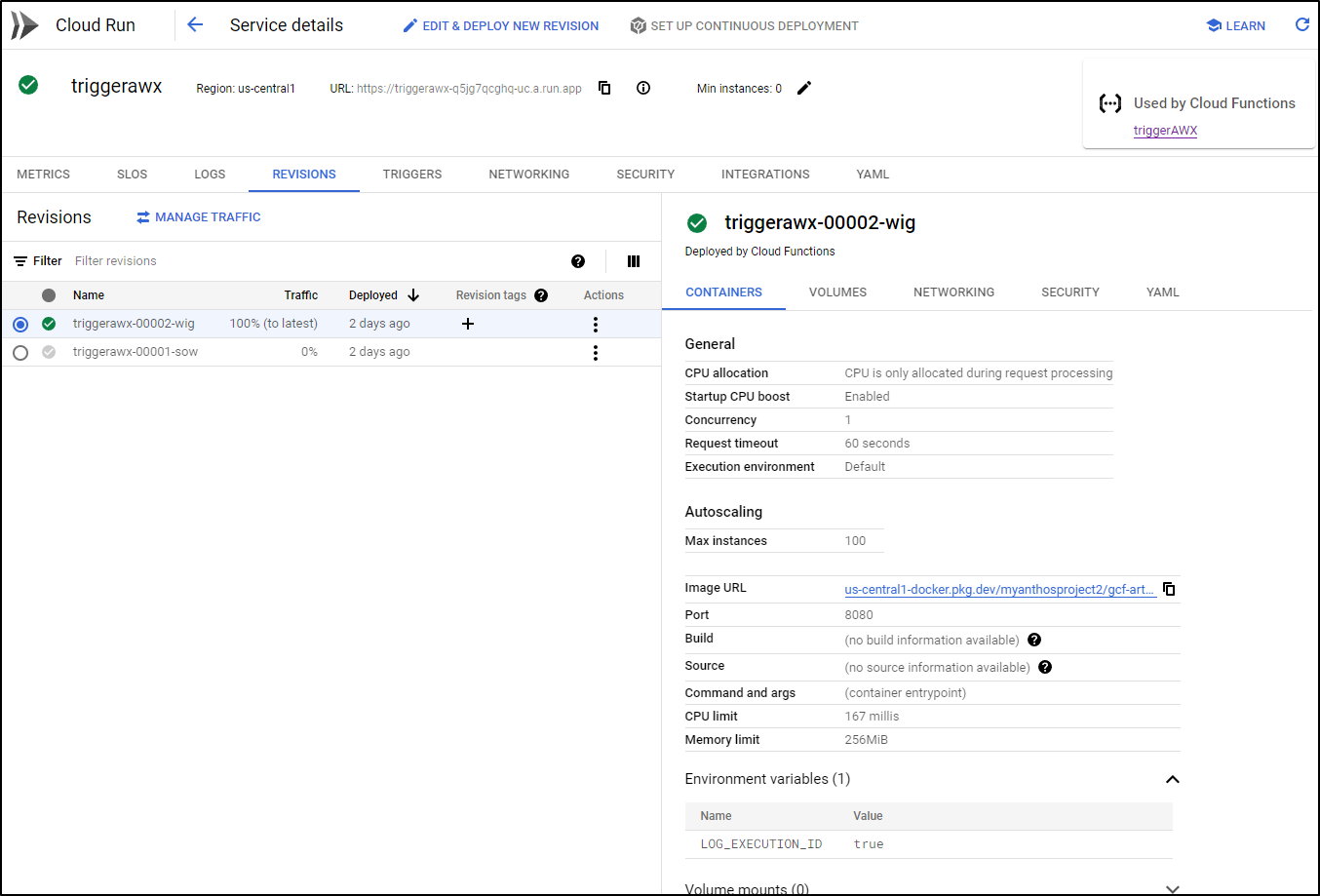Open the Integrations tab
The width and height of the screenshot is (1320, 896).
[x=765, y=175]
